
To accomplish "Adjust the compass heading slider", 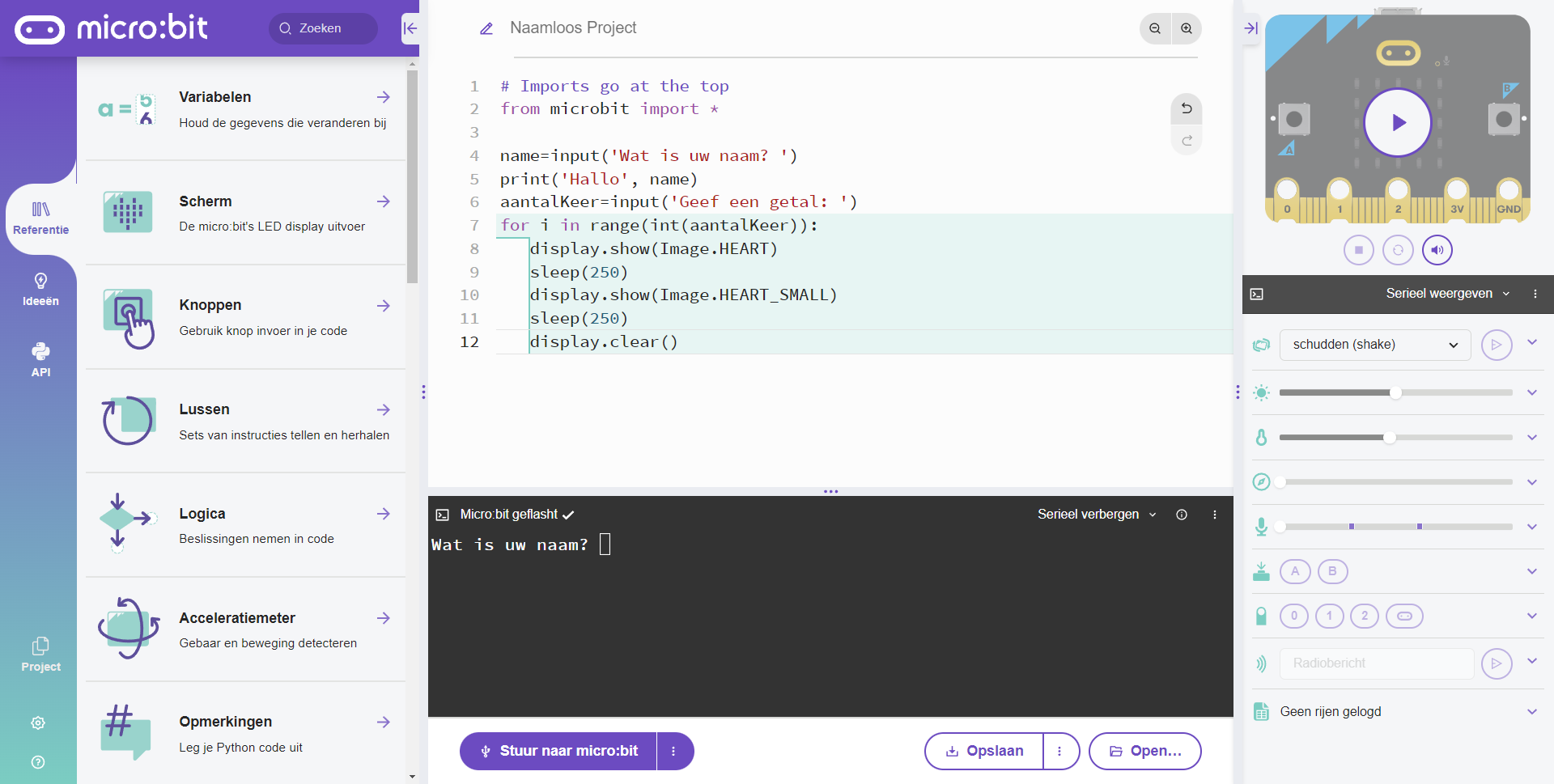I will [1395, 482].
